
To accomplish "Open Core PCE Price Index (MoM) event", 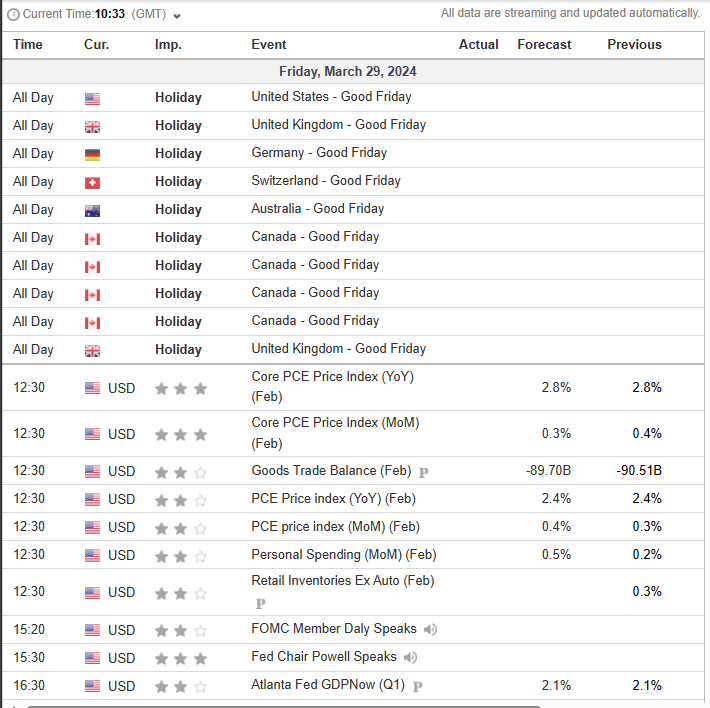I will pyautogui.click(x=334, y=423).
